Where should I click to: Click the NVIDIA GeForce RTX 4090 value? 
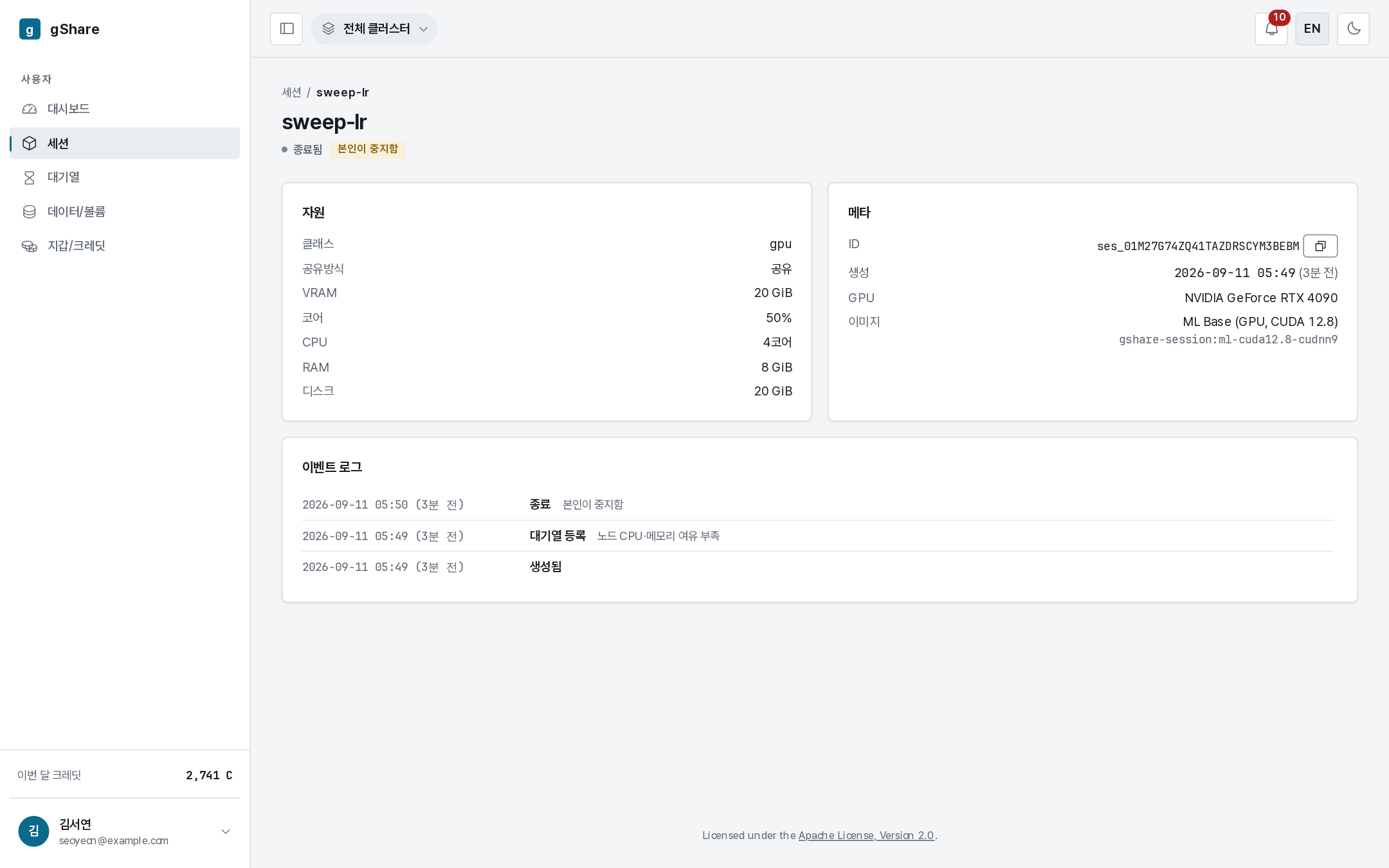pyautogui.click(x=1261, y=298)
